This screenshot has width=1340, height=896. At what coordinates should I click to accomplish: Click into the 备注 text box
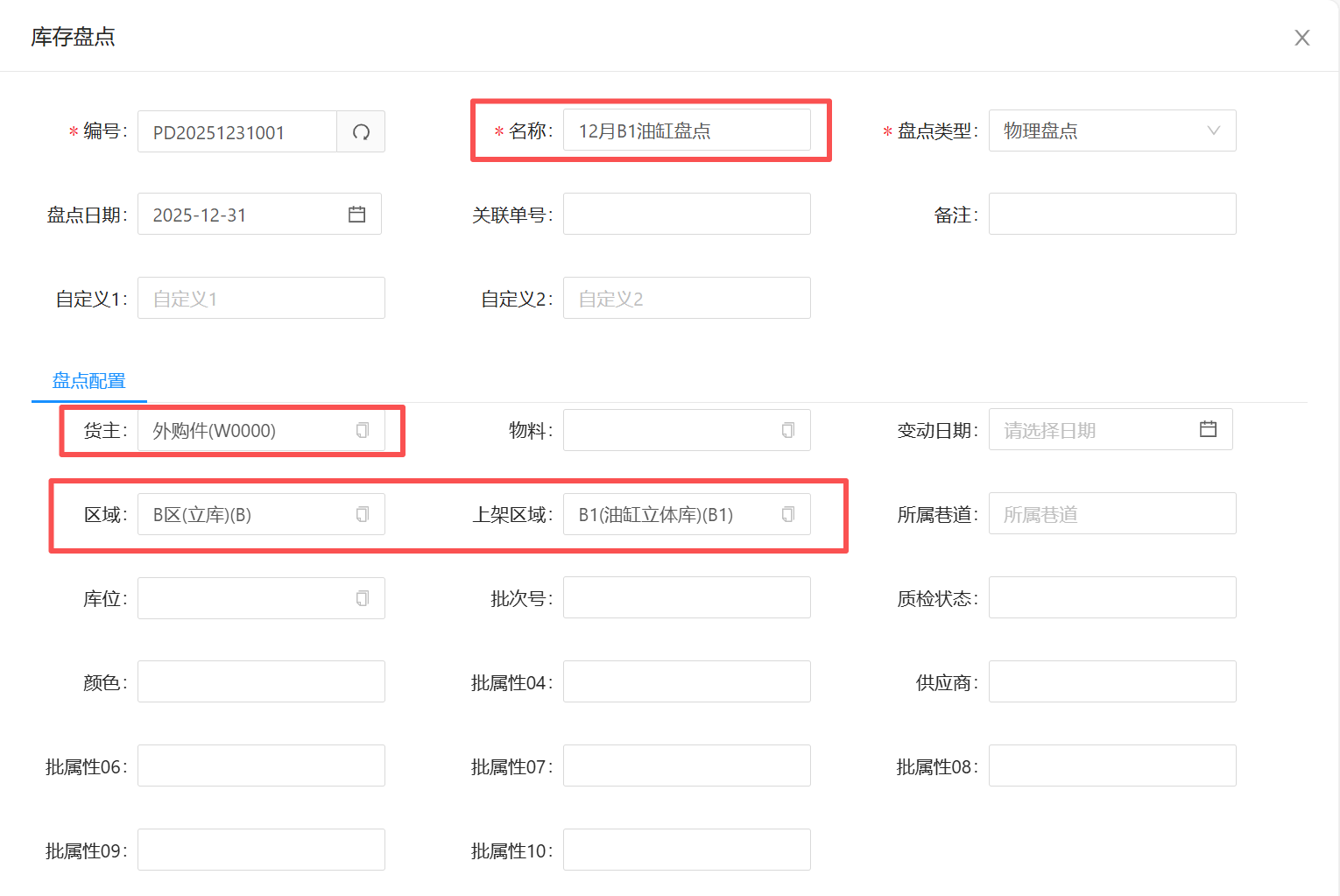tap(1111, 215)
